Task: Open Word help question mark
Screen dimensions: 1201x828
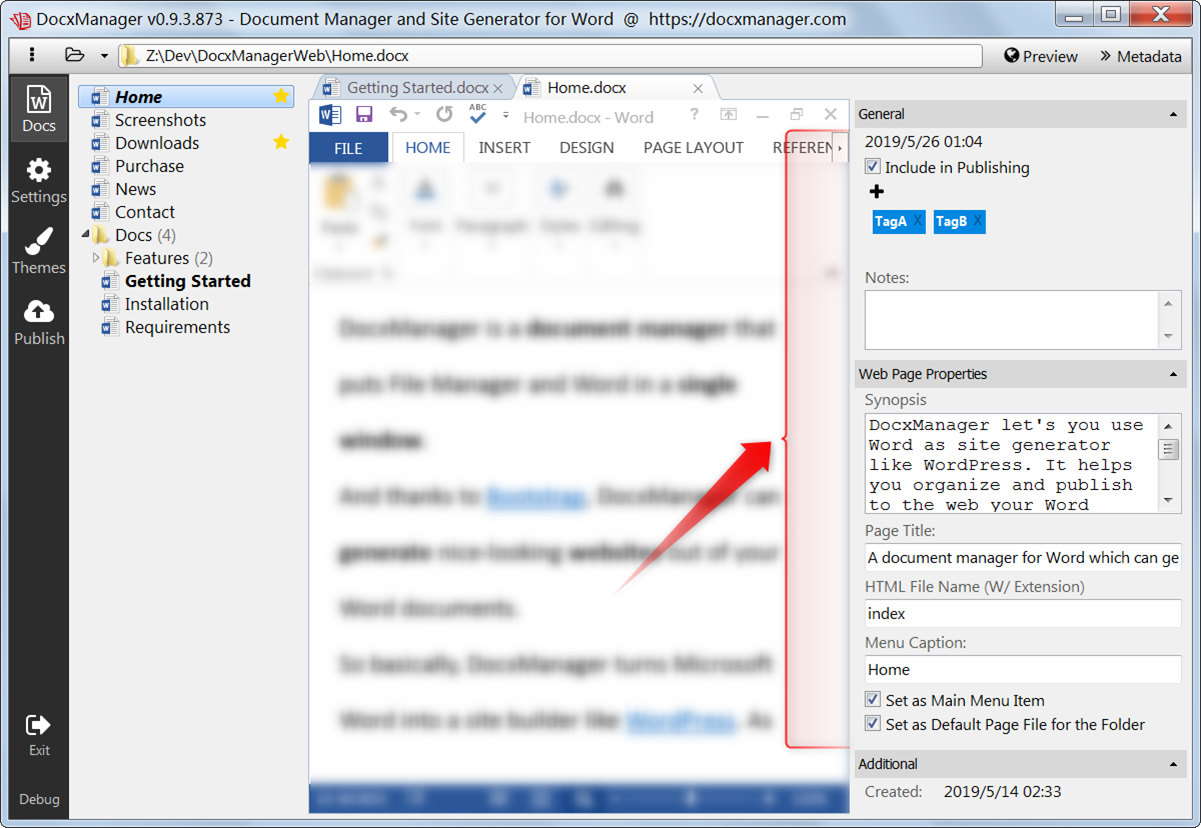Action: coord(694,115)
